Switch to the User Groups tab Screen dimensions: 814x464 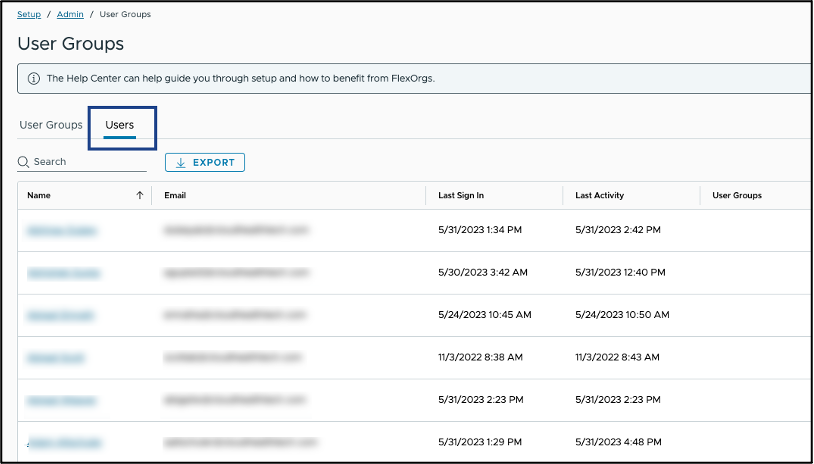coord(51,125)
